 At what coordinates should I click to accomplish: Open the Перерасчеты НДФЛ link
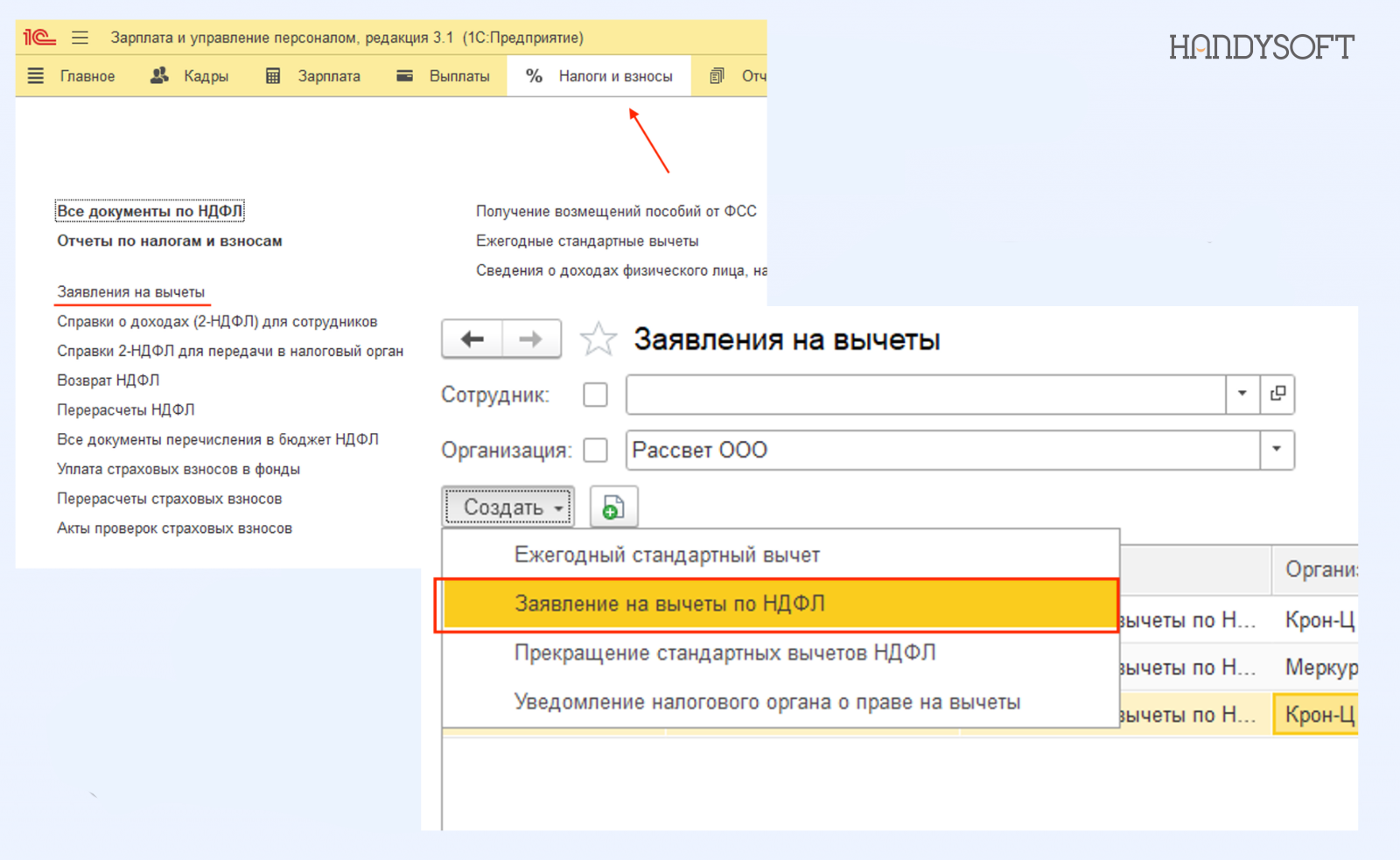126,409
